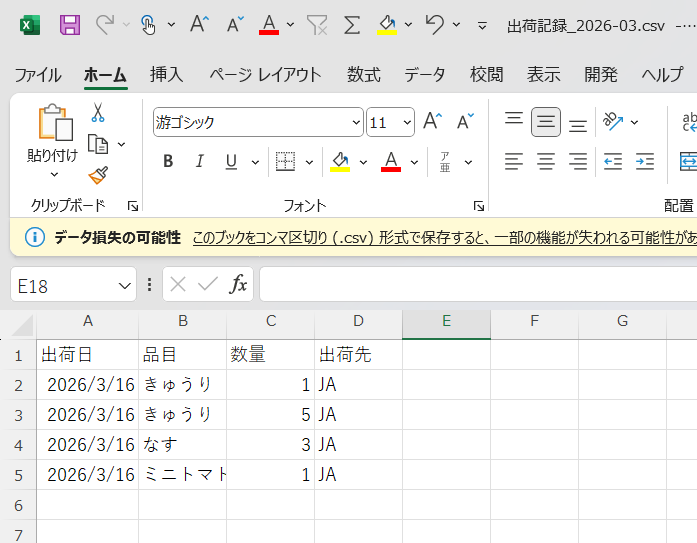Show phonetic furigana icon
The height and width of the screenshot is (543, 697).
coord(445,162)
